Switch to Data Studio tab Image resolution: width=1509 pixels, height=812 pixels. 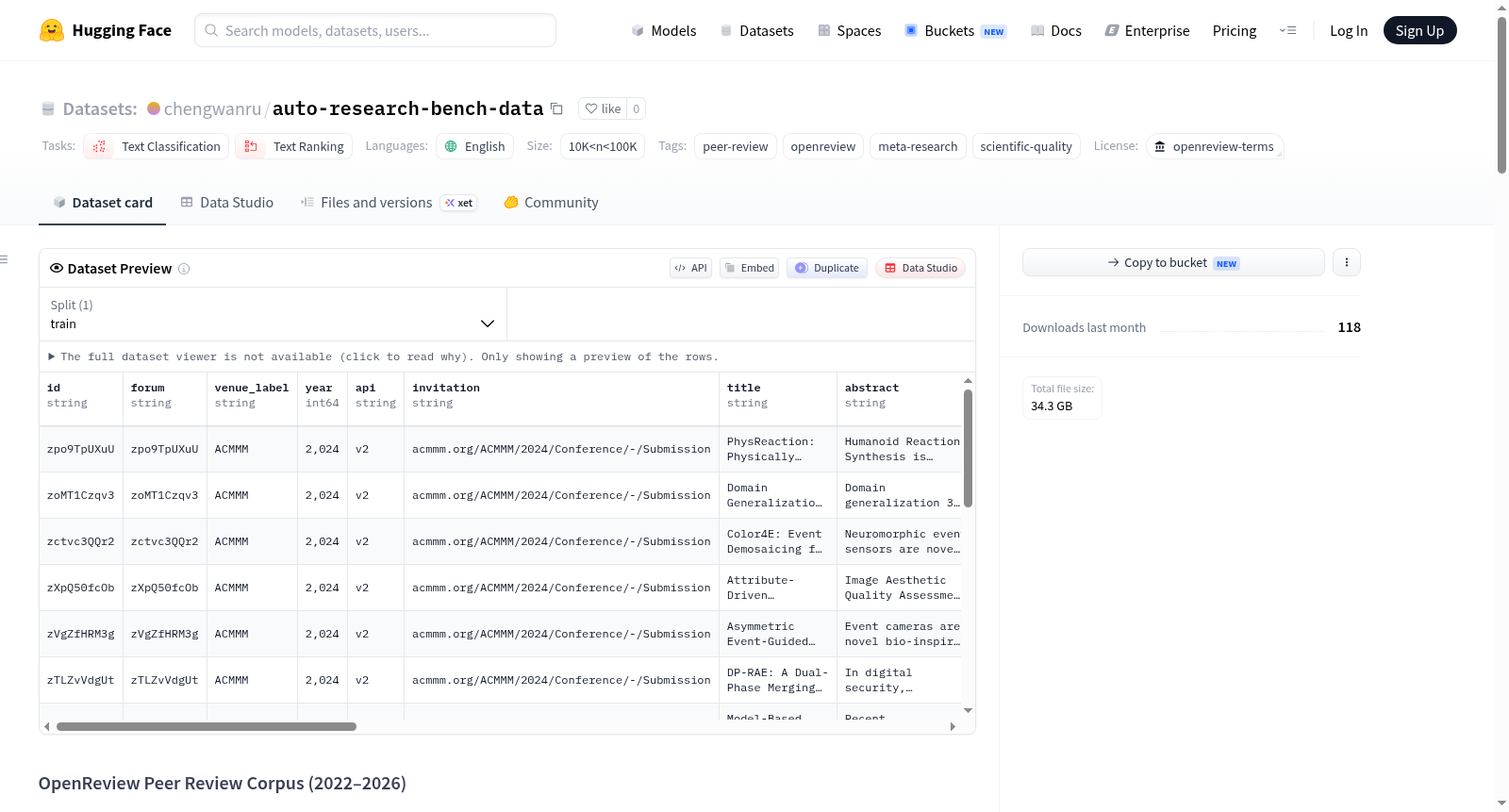(x=227, y=202)
